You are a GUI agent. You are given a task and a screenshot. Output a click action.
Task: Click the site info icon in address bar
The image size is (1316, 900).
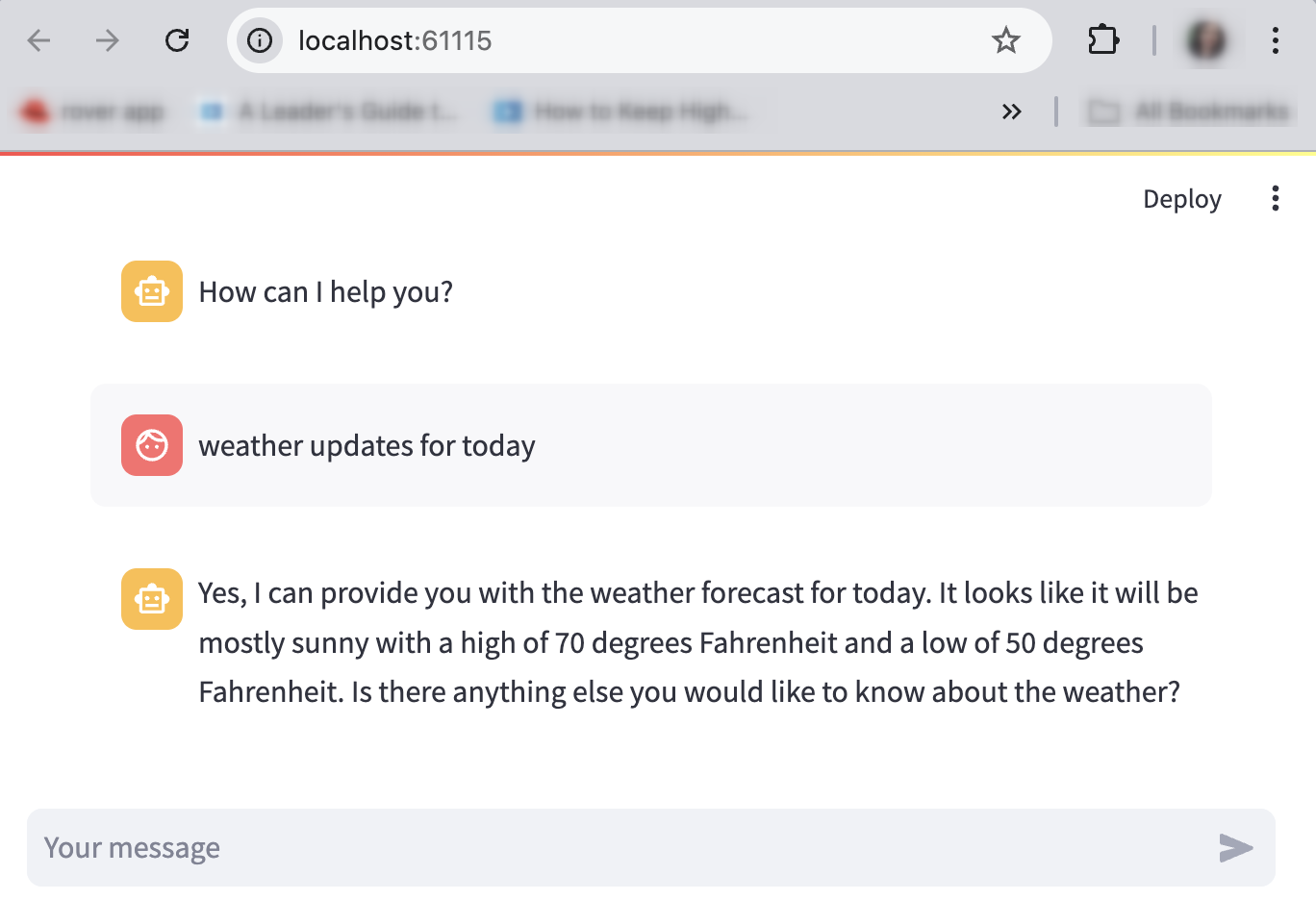tap(259, 40)
